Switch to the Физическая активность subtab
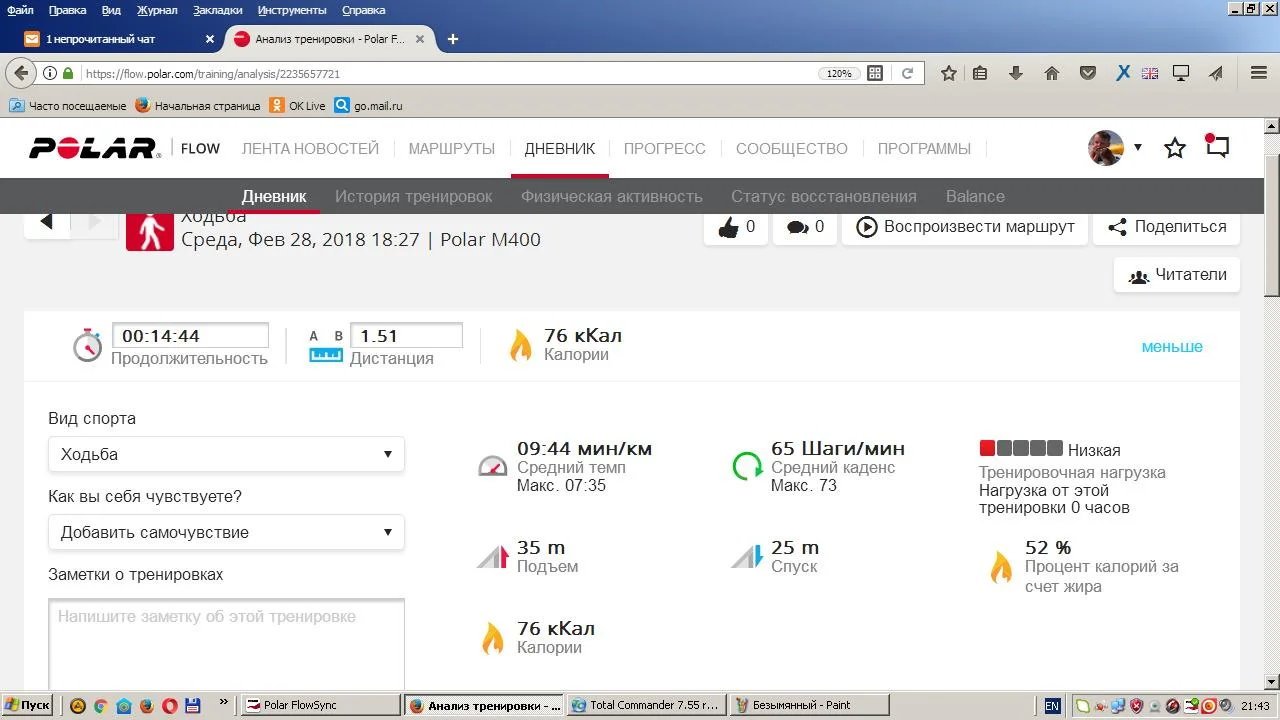 tap(612, 196)
